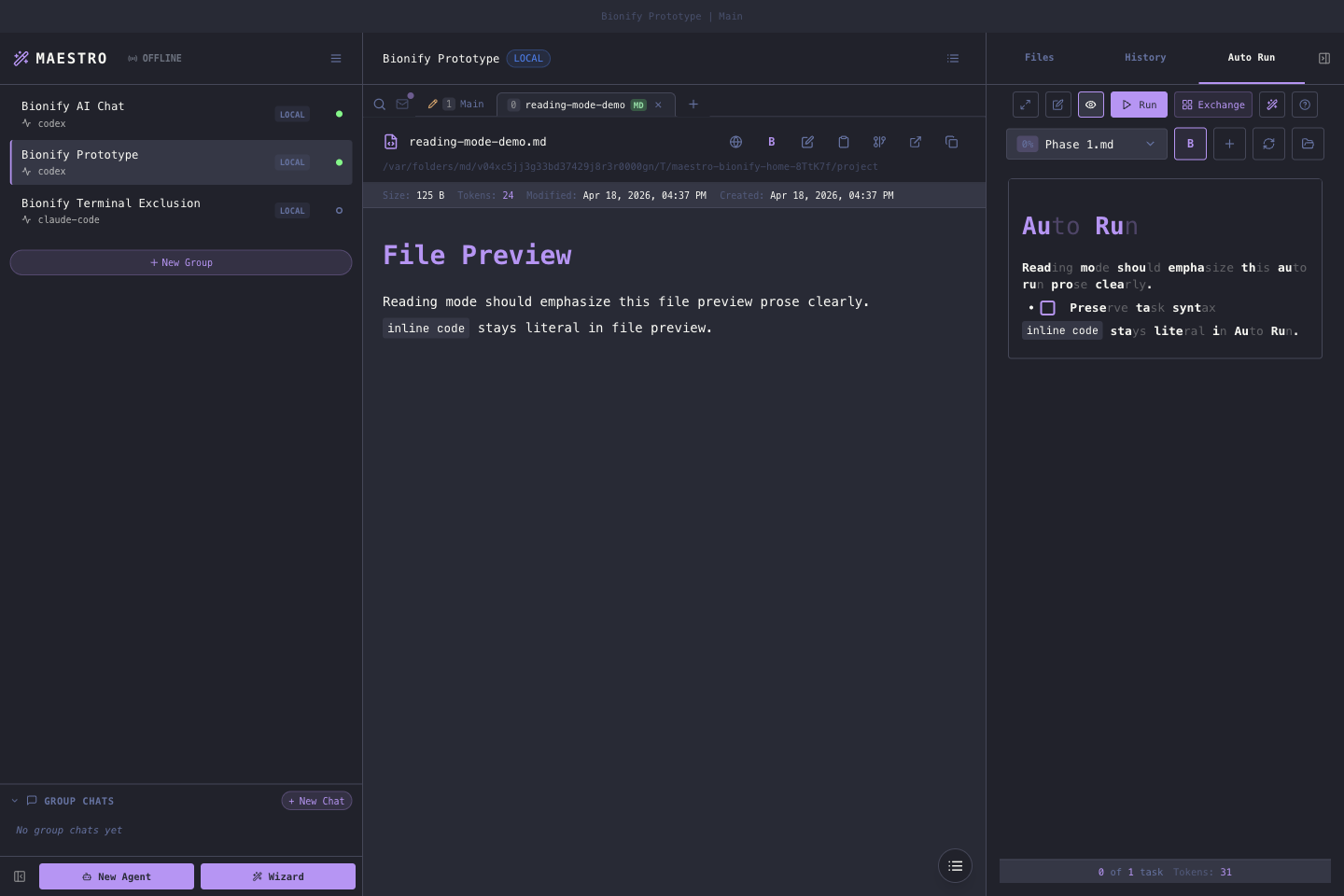Check the Preserve task syntax checkbox
Viewport: 1344px width, 896px height.
(1048, 308)
